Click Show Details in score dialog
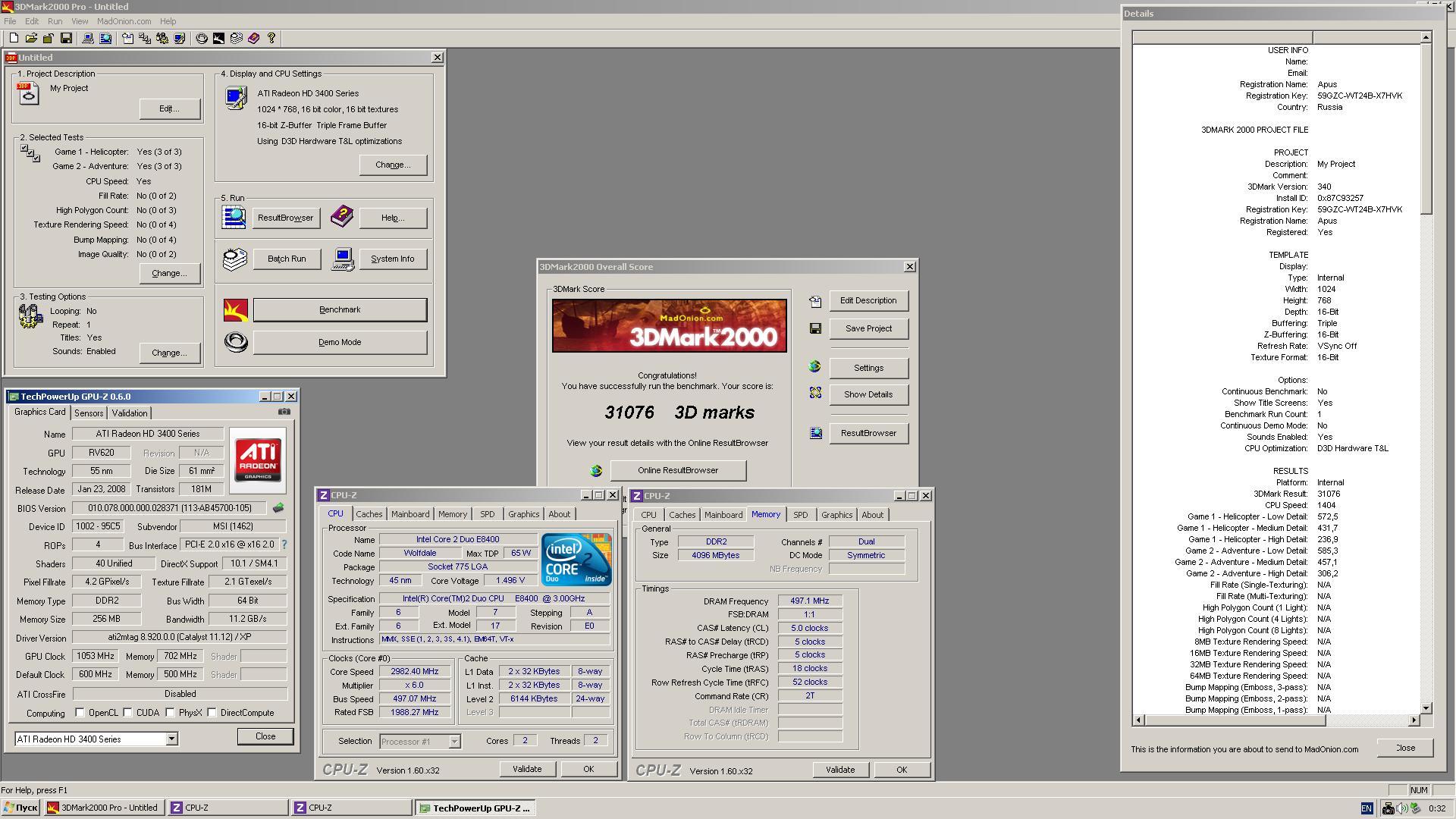The height and width of the screenshot is (819, 1456). [868, 394]
